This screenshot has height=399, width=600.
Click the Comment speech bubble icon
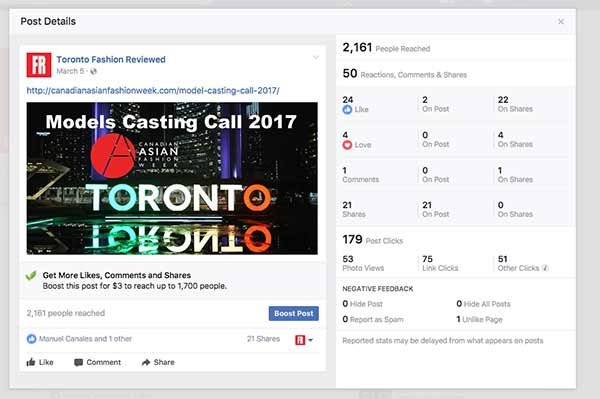click(78, 362)
